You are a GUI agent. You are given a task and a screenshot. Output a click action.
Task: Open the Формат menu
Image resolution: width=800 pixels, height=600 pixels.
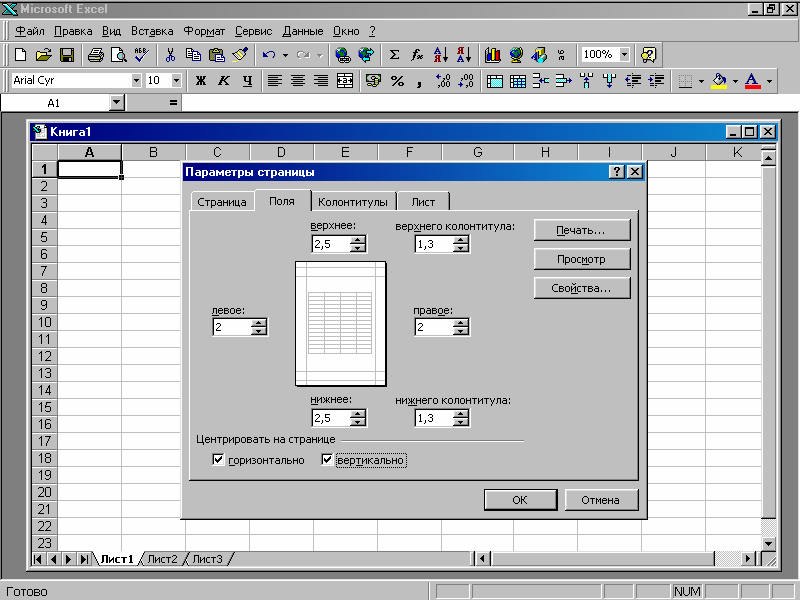point(204,31)
